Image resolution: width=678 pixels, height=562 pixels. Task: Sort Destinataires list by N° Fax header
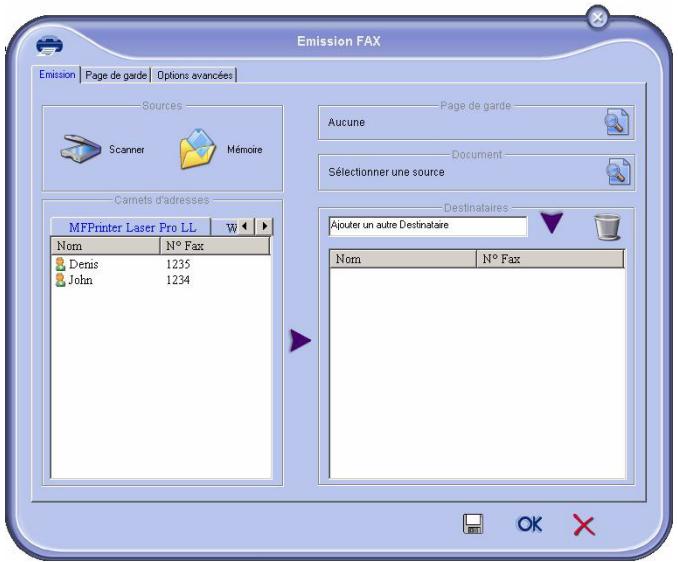pyautogui.click(x=550, y=259)
